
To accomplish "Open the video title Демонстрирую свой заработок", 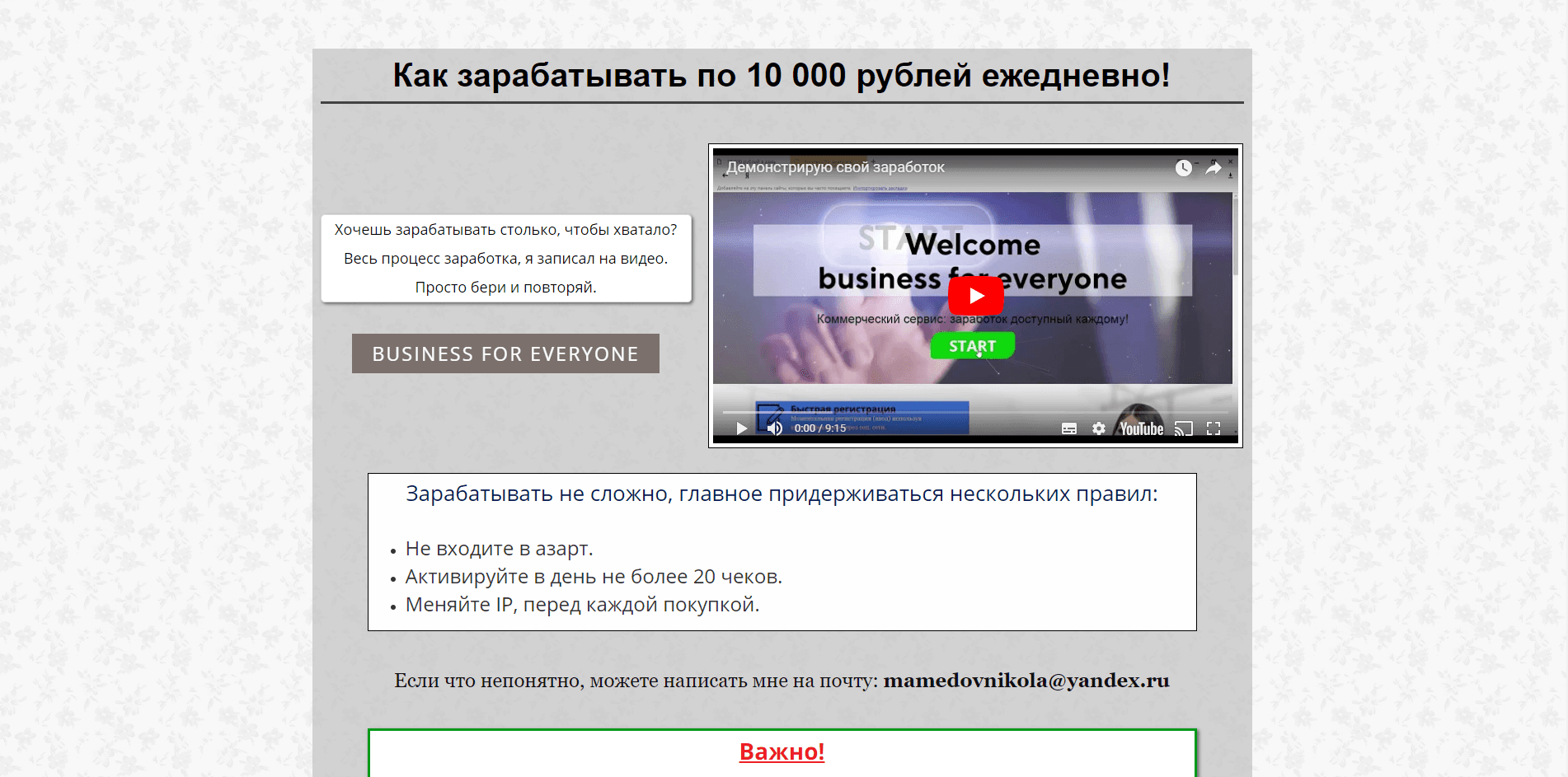I will click(835, 166).
